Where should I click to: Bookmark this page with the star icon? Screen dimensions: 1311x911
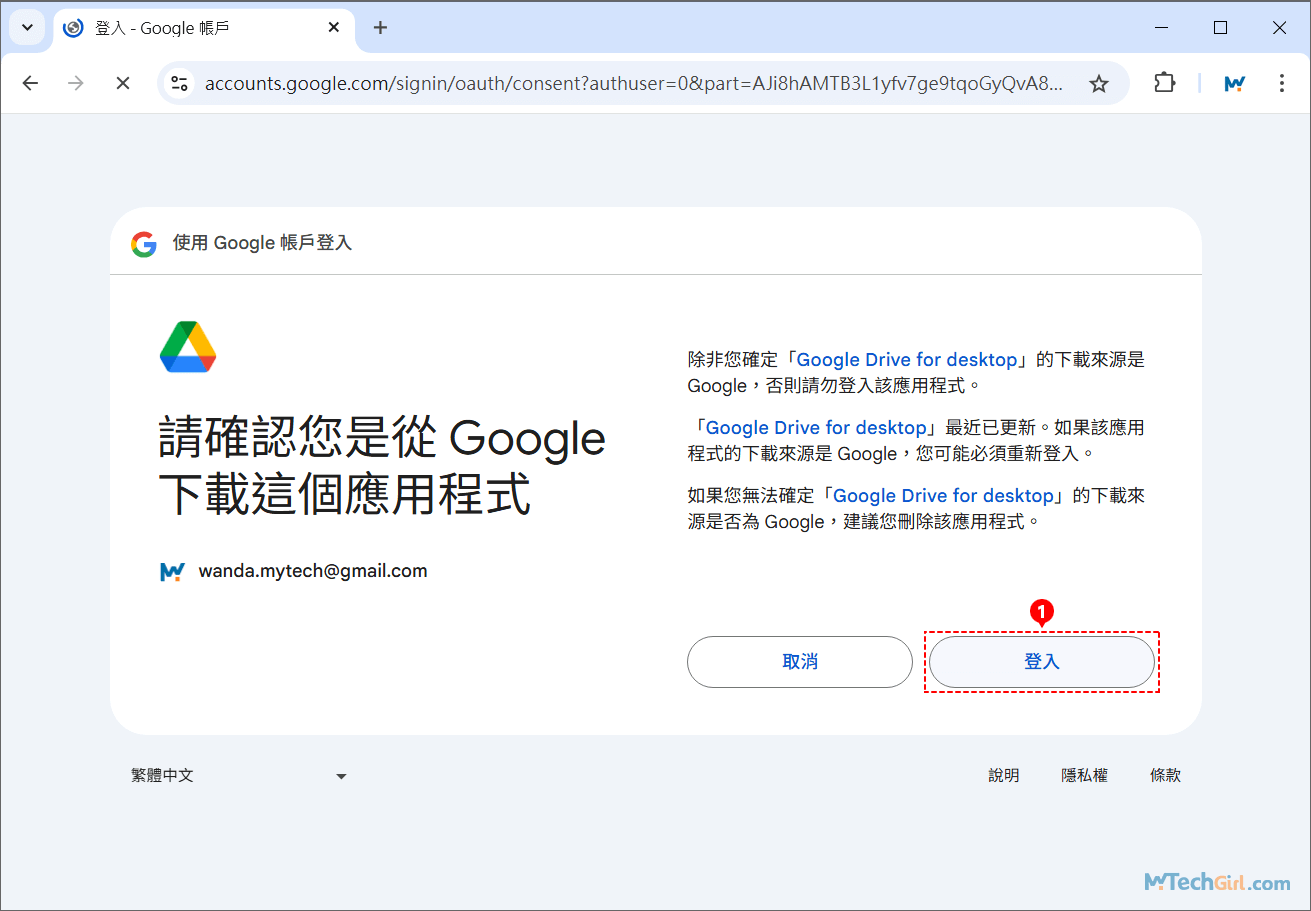1099,83
